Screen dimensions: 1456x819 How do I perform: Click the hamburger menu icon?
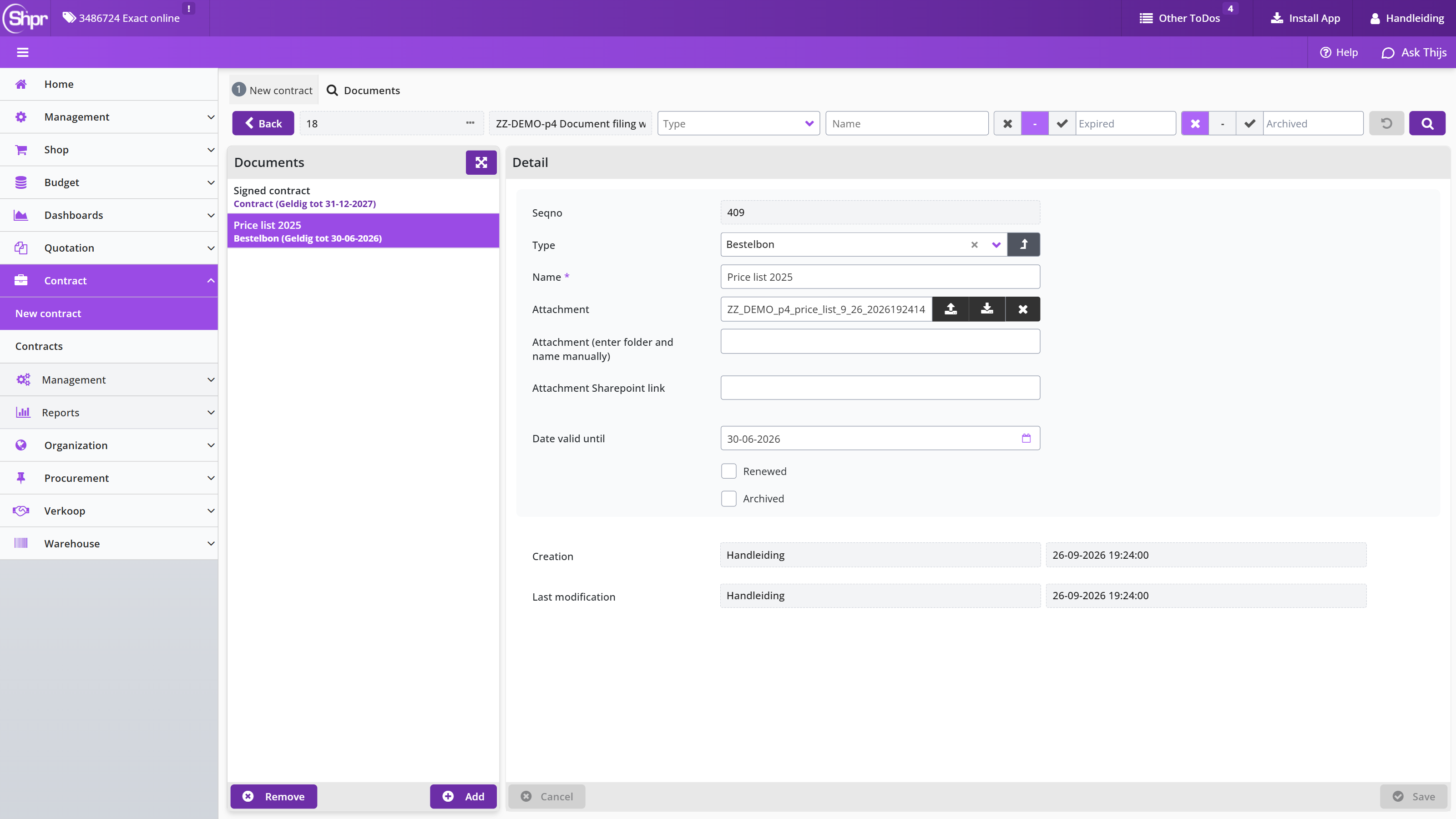coord(23,53)
